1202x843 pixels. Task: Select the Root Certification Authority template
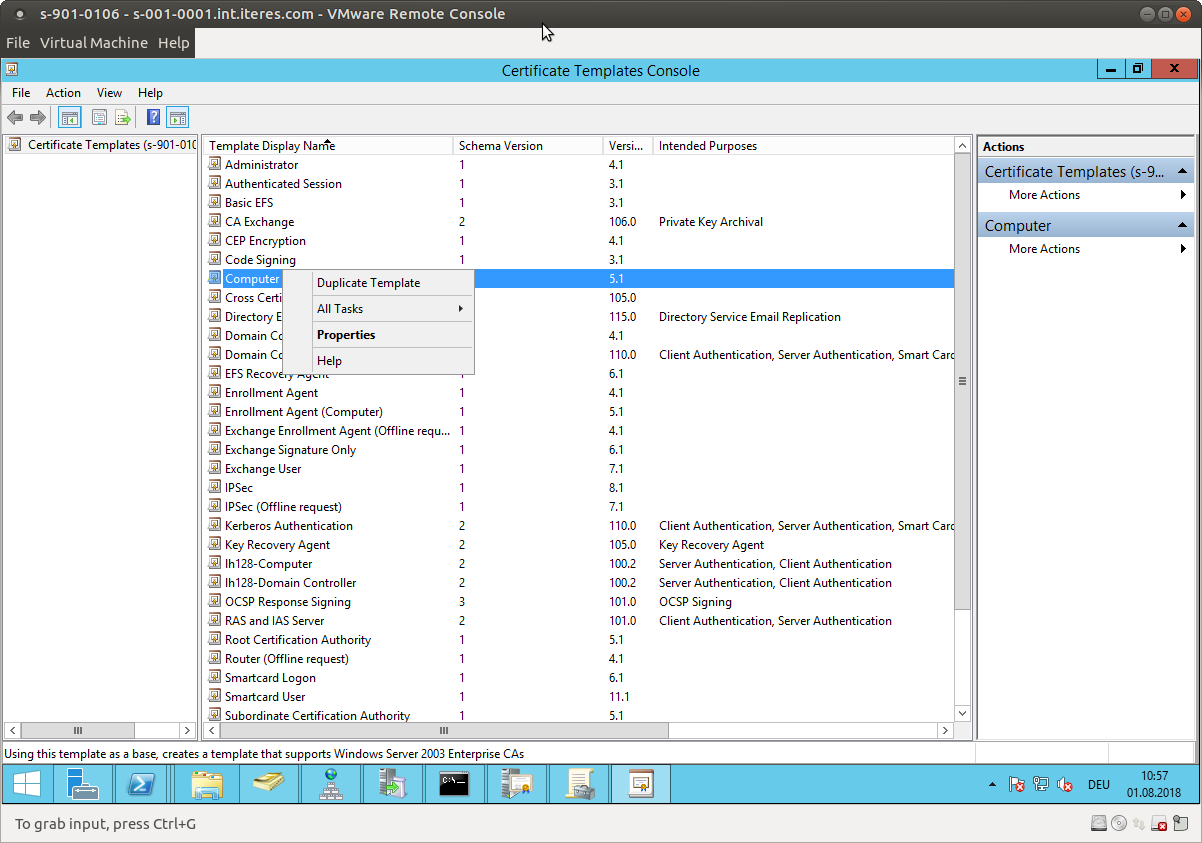point(297,640)
